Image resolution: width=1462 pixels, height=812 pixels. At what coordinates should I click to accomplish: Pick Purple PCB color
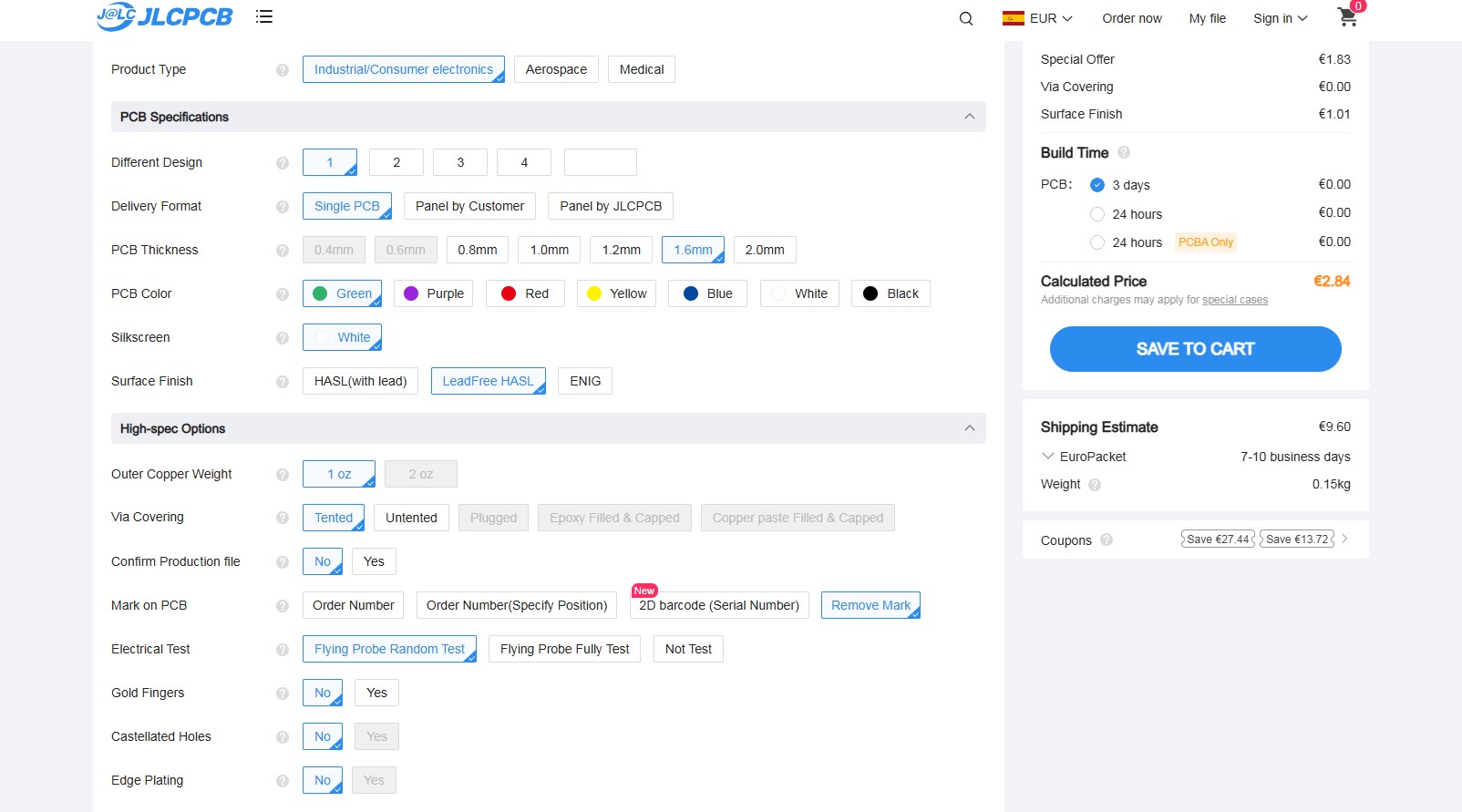433,293
